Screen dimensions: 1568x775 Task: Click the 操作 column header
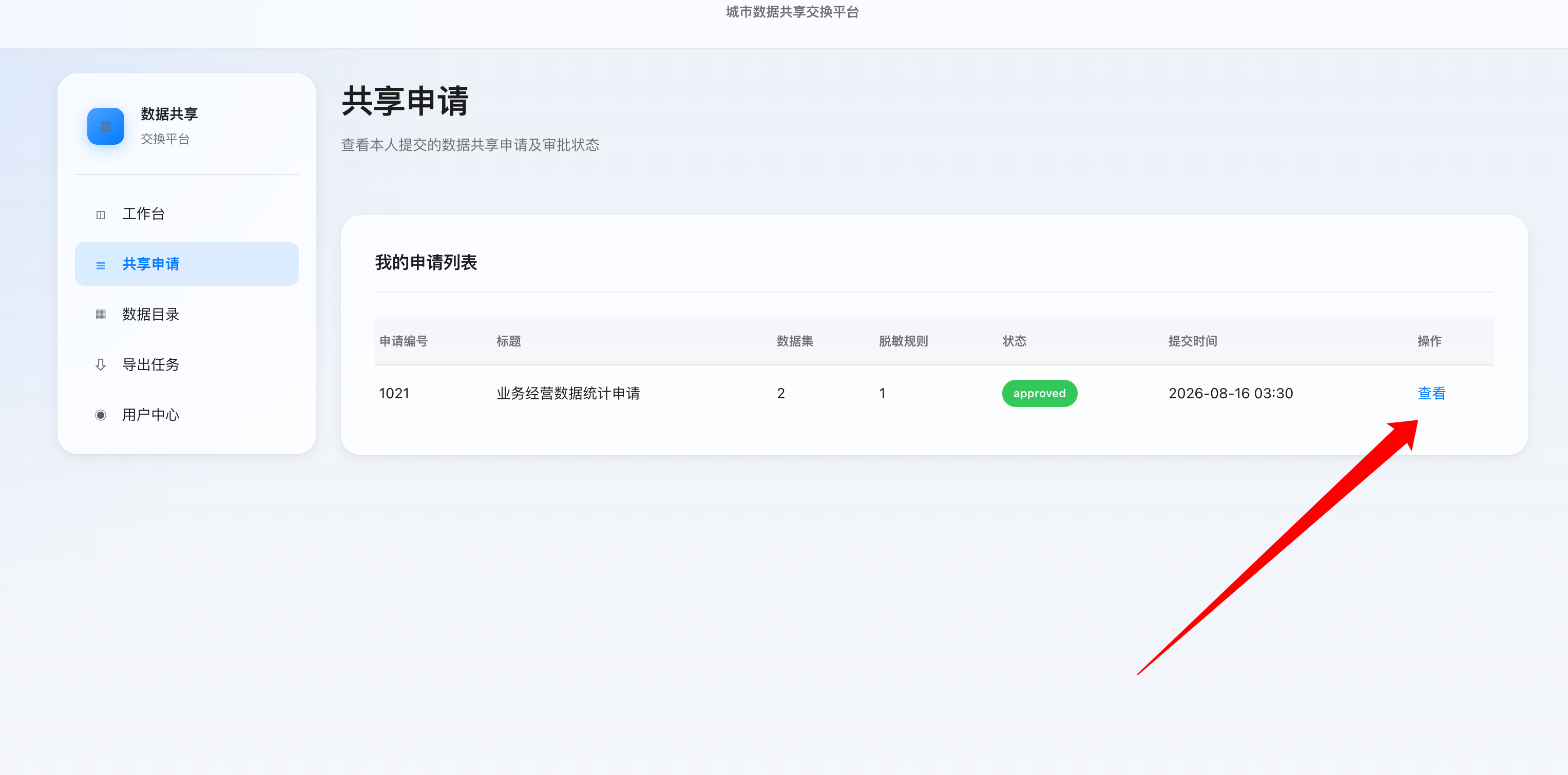click(1429, 341)
